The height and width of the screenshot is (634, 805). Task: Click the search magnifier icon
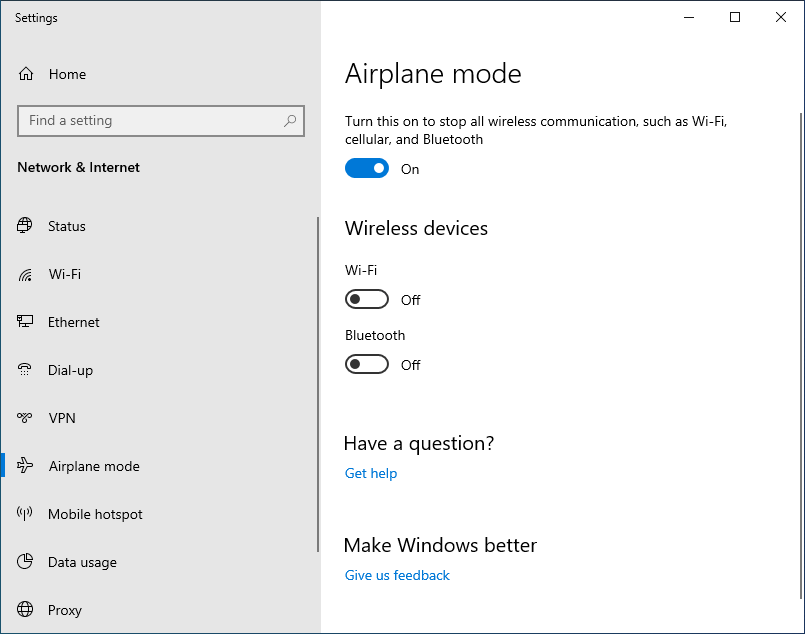(x=290, y=121)
